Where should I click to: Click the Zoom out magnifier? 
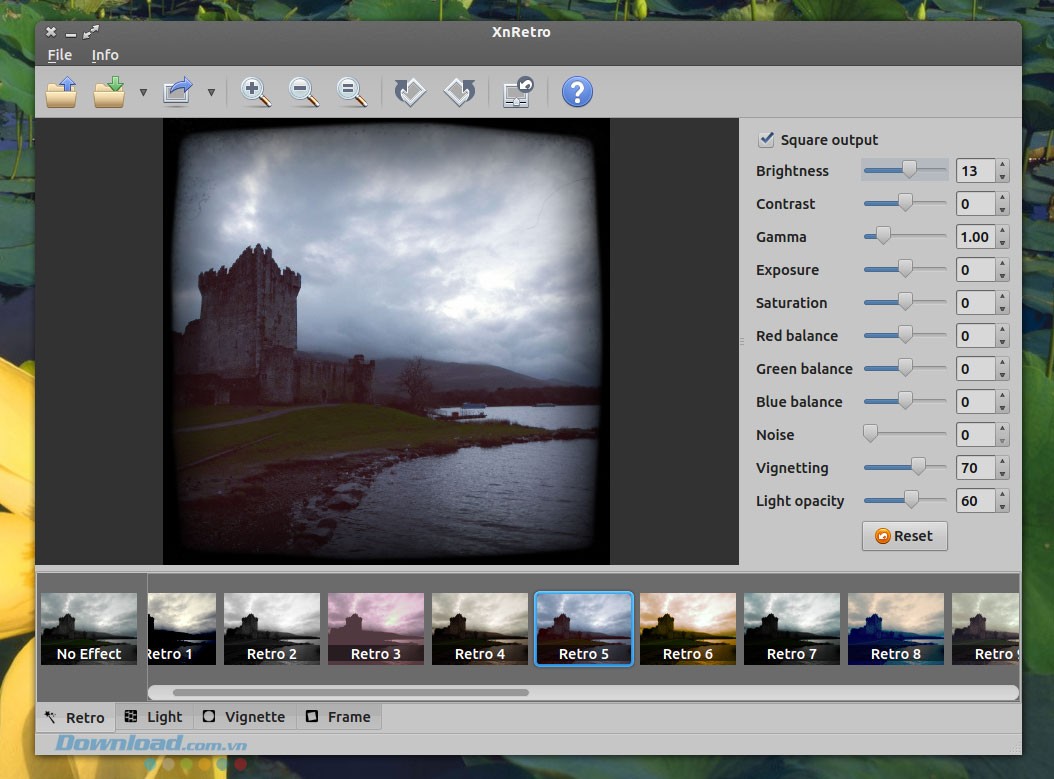304,93
